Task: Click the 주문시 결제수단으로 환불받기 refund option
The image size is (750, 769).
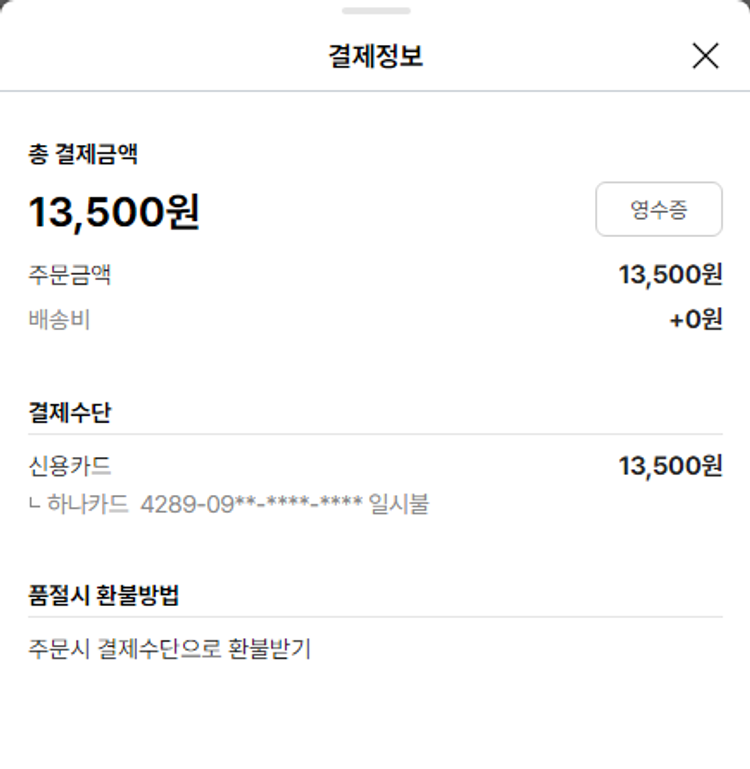Action: [x=169, y=649]
